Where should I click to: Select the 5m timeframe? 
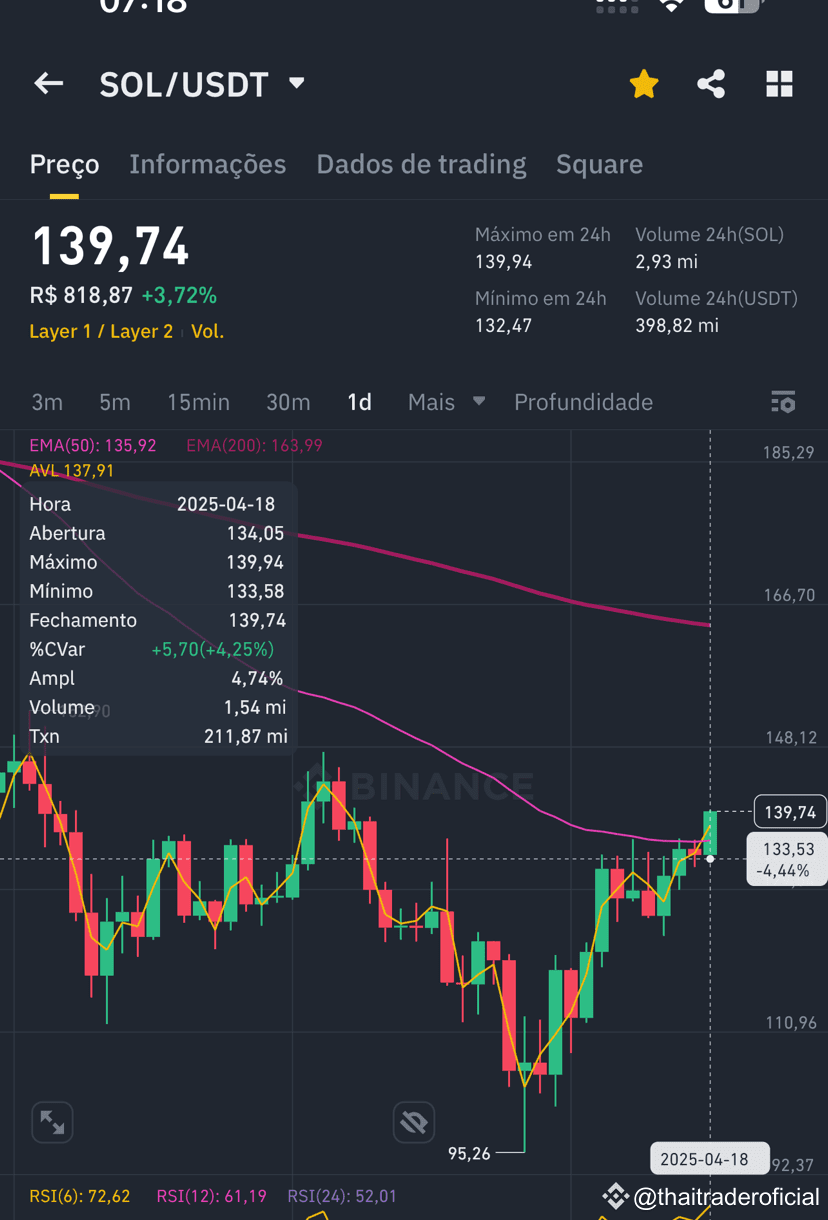click(115, 402)
